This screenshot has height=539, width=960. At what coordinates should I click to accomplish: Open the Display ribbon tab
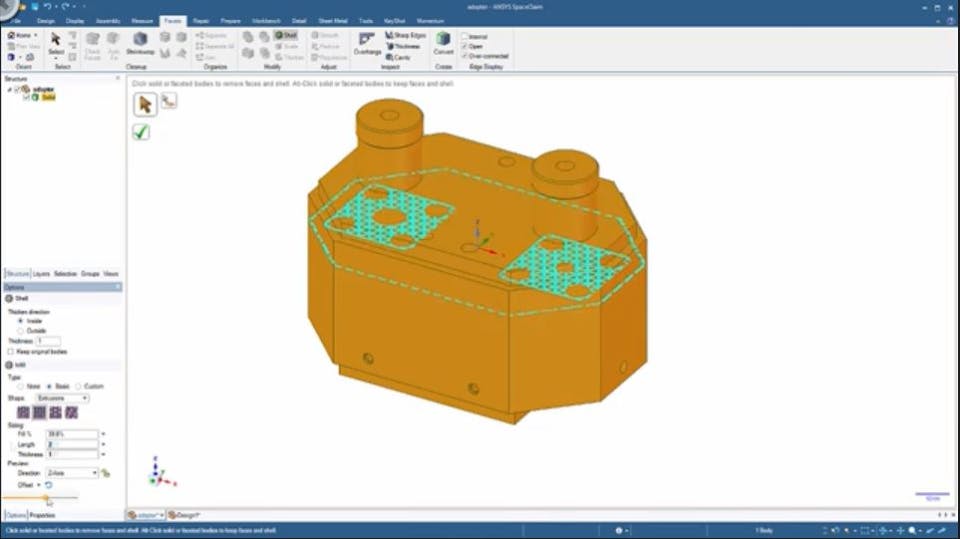pos(75,21)
